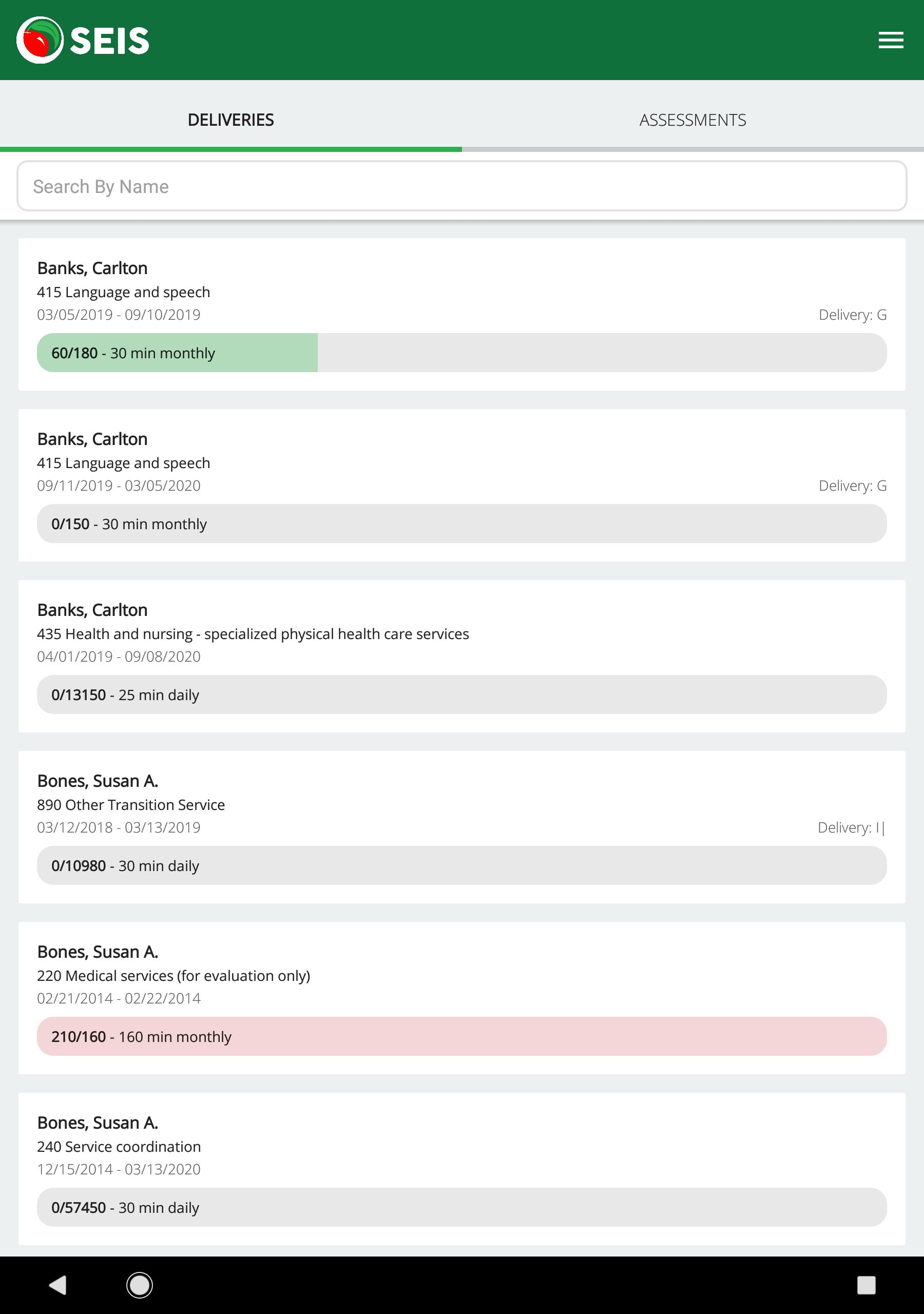Focus the Search By Name field
This screenshot has height=1314, width=924.
(x=462, y=186)
